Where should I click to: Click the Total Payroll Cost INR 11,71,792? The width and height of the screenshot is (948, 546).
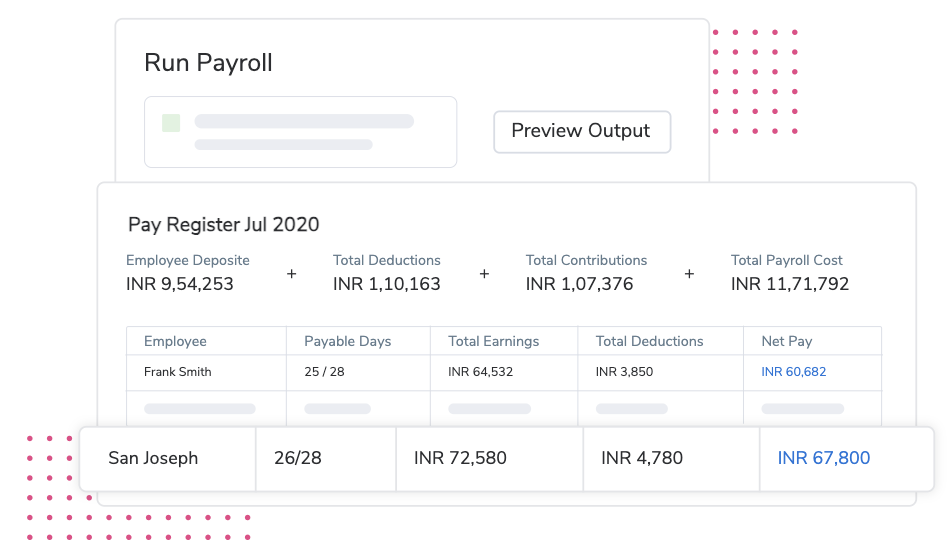click(789, 284)
